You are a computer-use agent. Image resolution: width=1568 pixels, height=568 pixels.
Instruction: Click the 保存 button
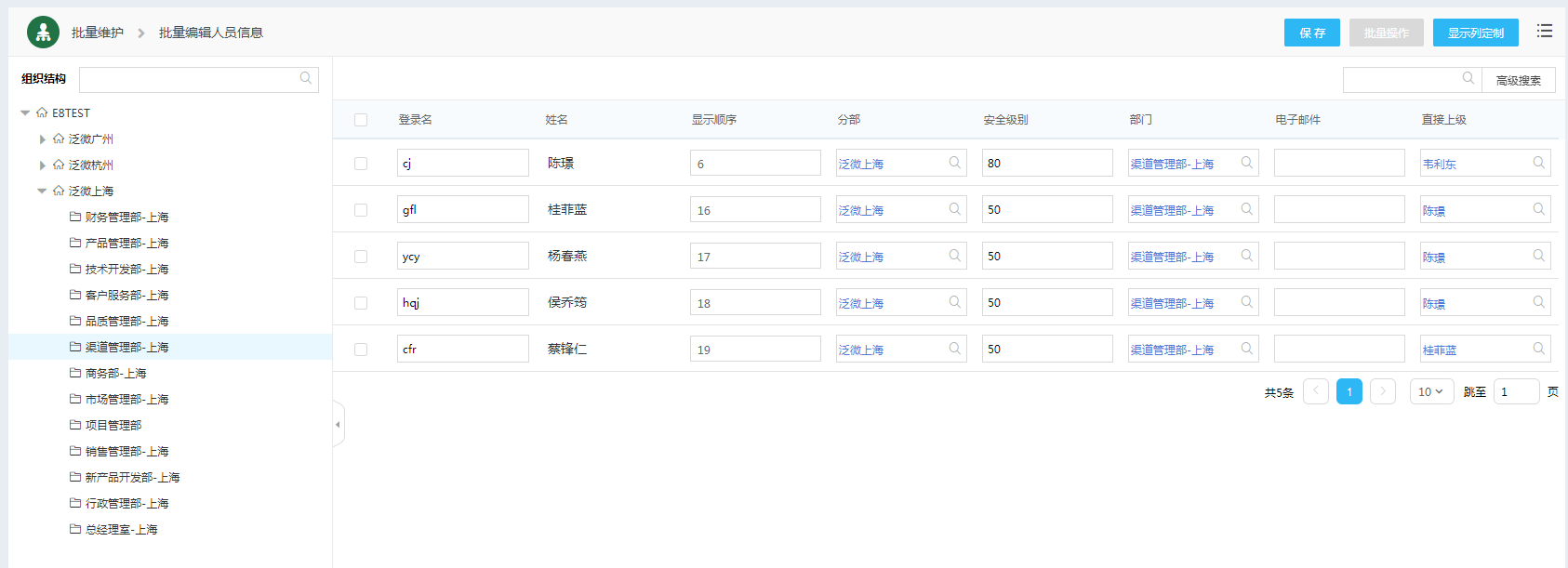(1311, 33)
